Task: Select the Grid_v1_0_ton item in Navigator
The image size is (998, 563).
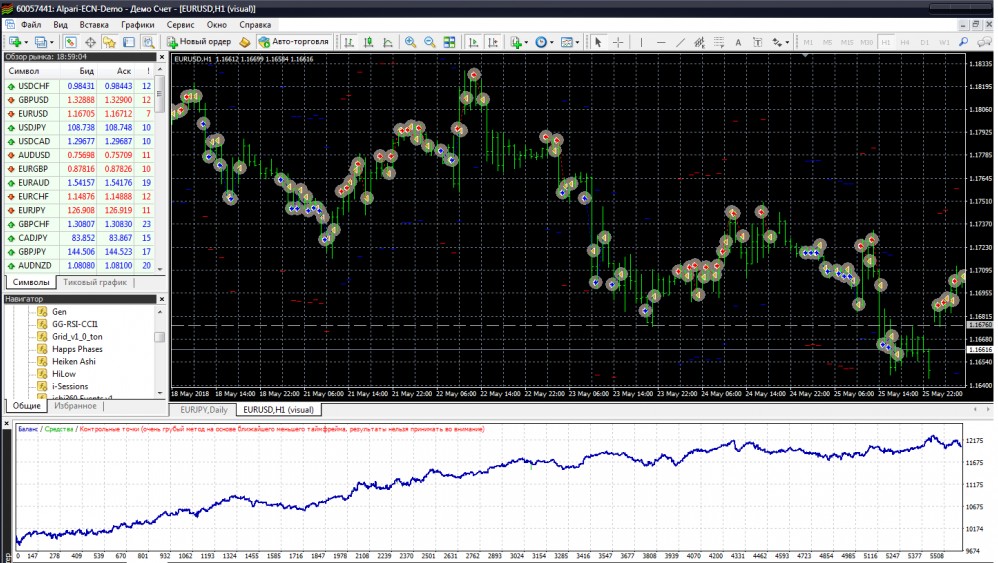Action: coord(77,337)
